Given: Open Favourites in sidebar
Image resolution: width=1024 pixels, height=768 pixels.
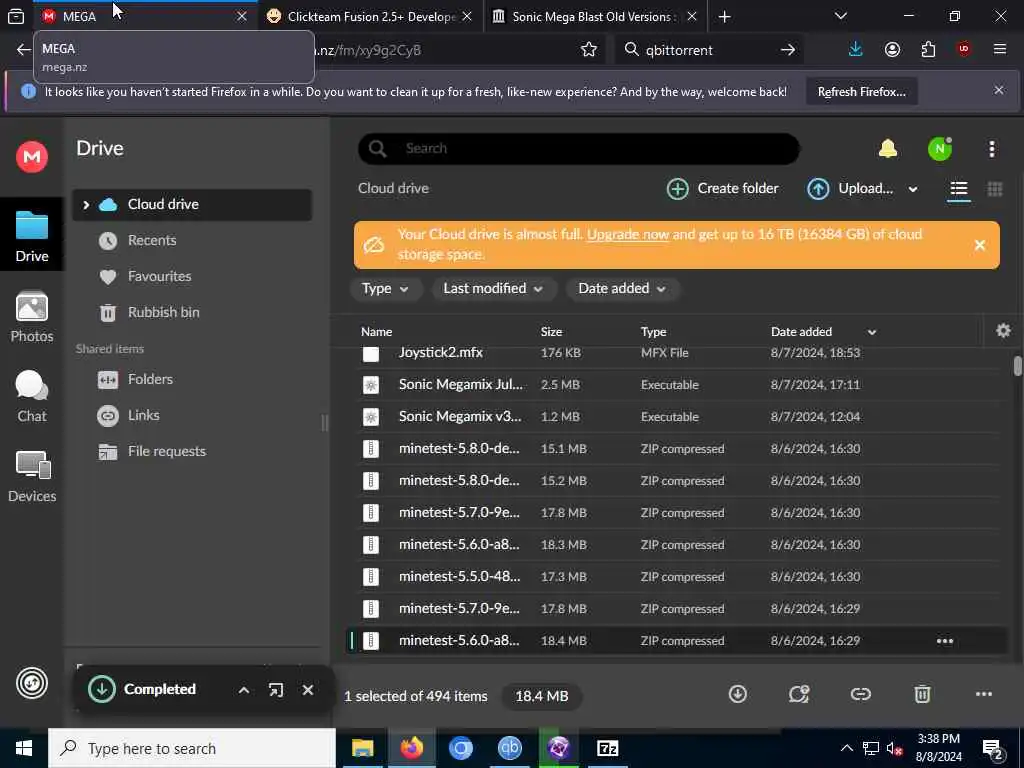Looking at the screenshot, I should pyautogui.click(x=159, y=276).
